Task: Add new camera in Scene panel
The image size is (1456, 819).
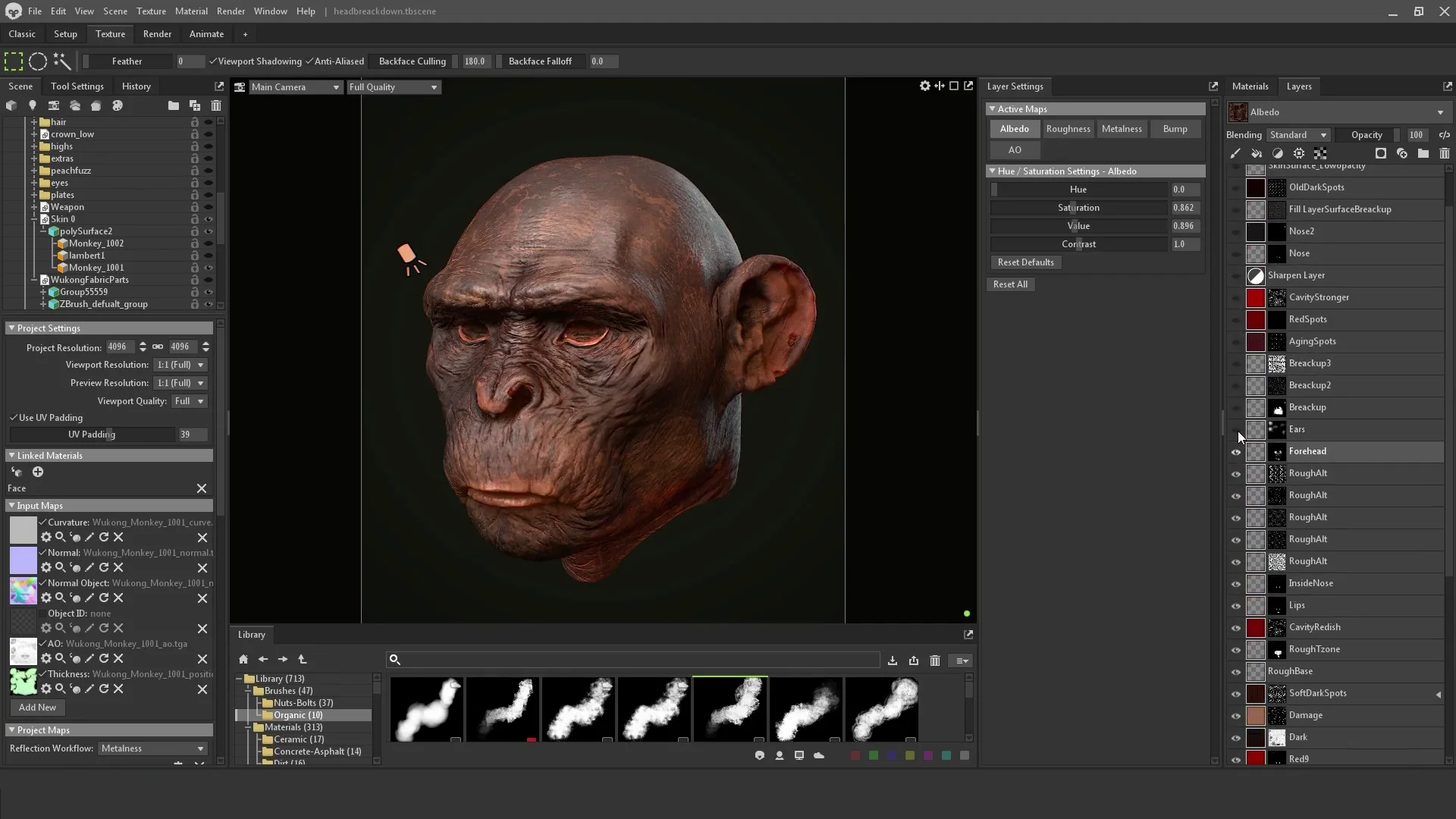Action: pos(54,106)
